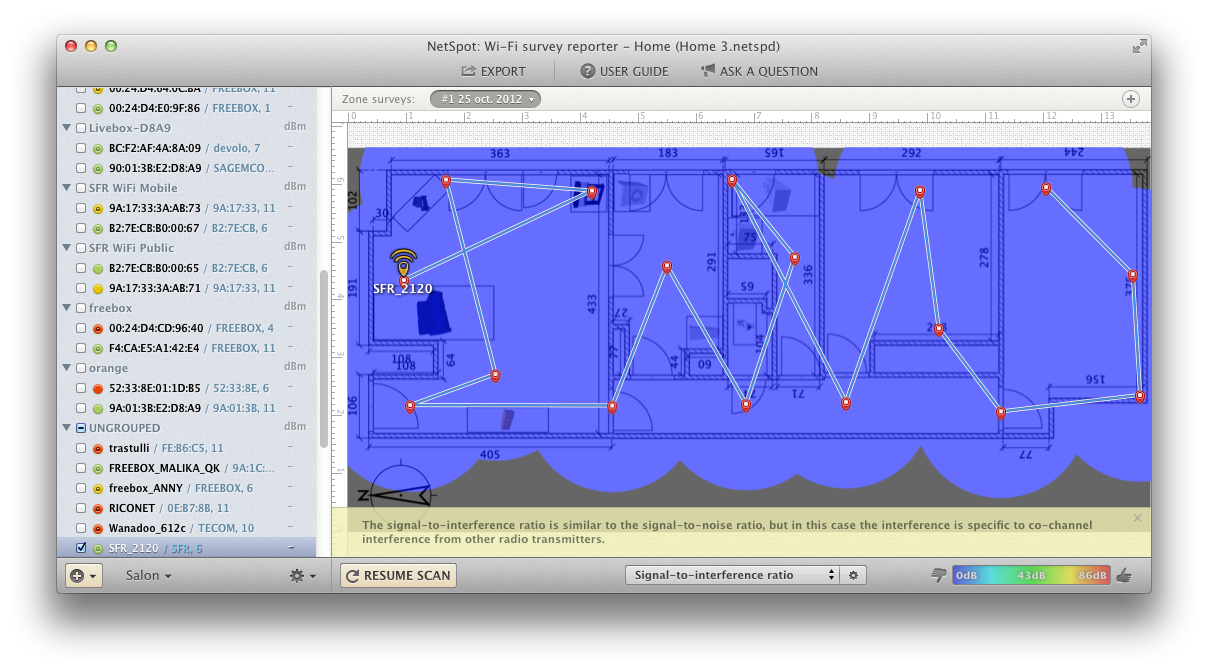Viewport: 1208px width, 672px height.
Task: Click red signal icon of RICONET
Action: coord(98,508)
